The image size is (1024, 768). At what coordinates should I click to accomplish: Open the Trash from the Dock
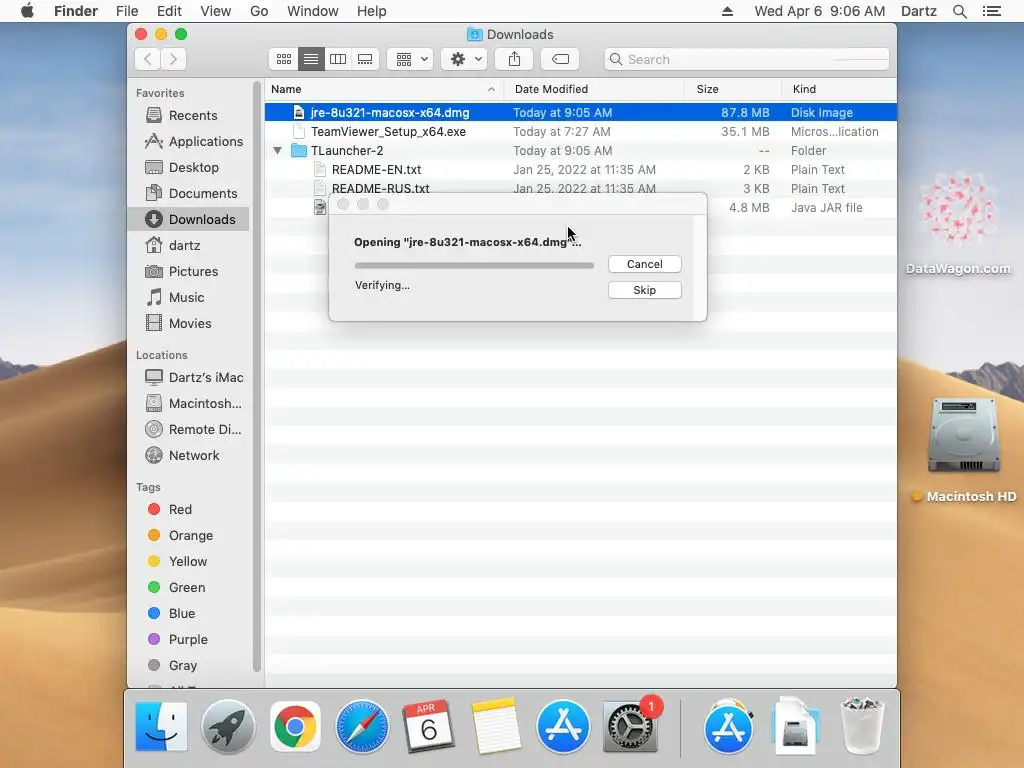pos(862,725)
